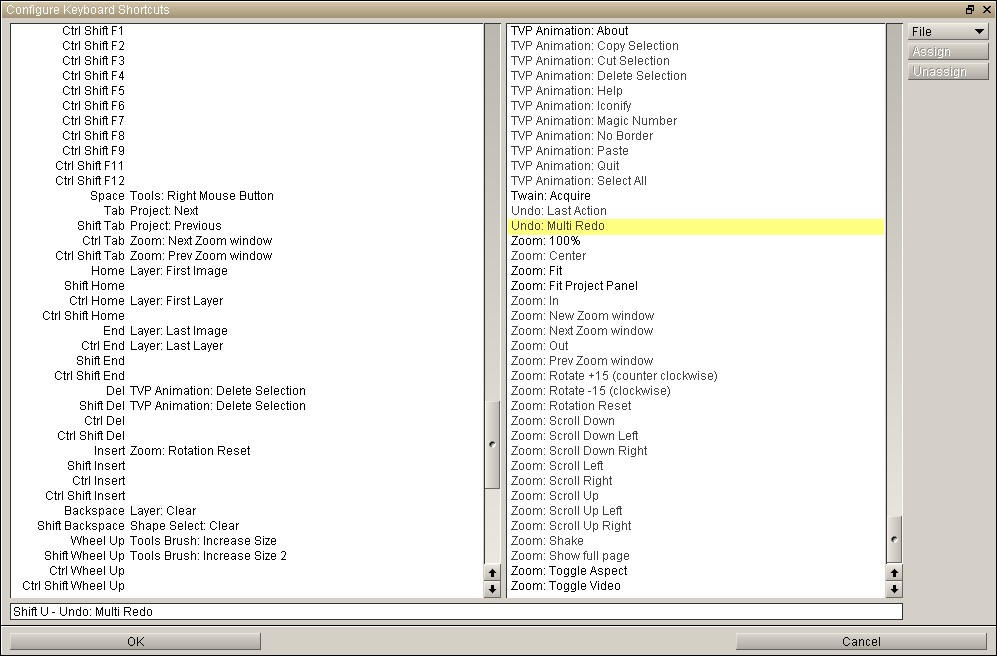Screen dimensions: 997x656
Task: Select TVP Animation: No Border action
Action: [696, 135]
